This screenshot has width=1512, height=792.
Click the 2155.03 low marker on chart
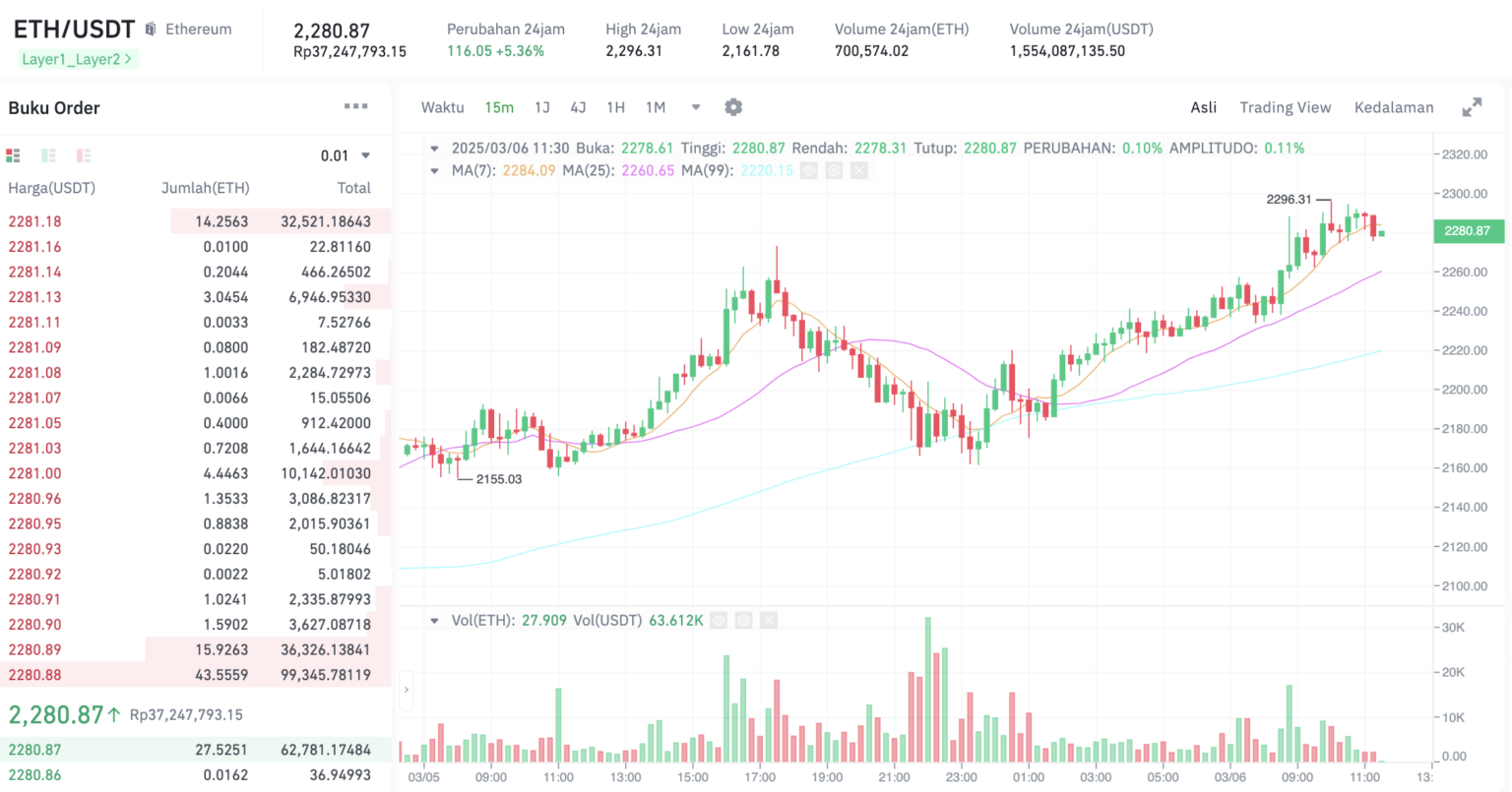[x=499, y=479]
